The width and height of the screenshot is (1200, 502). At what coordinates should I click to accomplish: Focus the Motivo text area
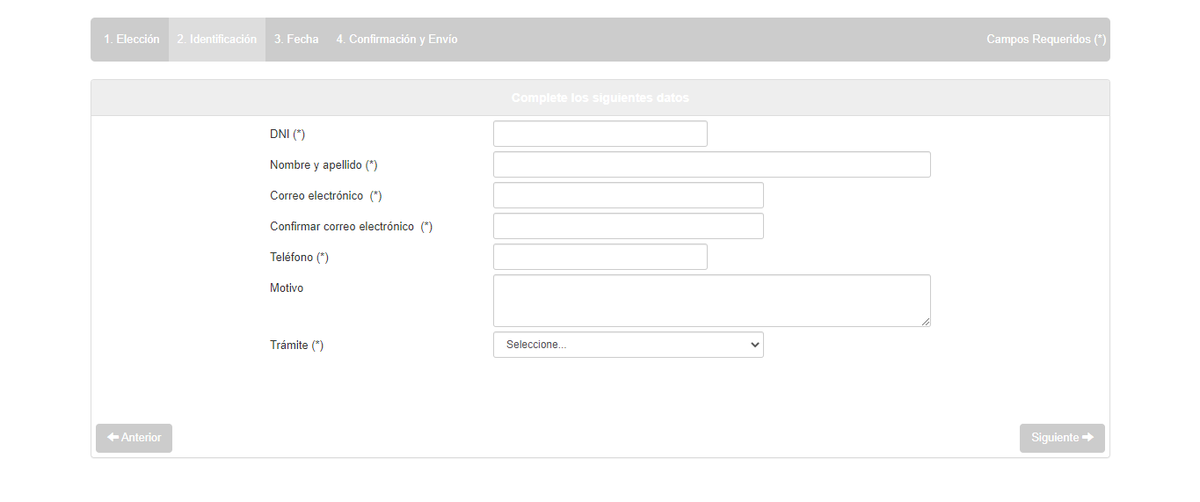[711, 300]
